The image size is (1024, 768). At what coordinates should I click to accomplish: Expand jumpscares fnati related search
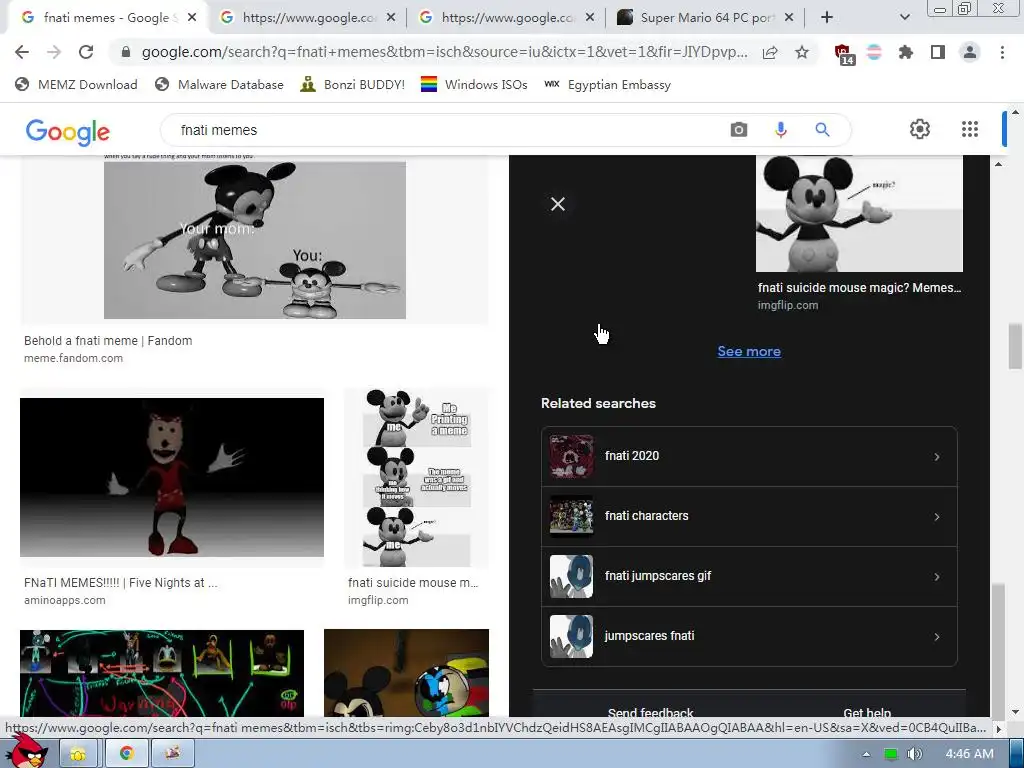coord(749,637)
